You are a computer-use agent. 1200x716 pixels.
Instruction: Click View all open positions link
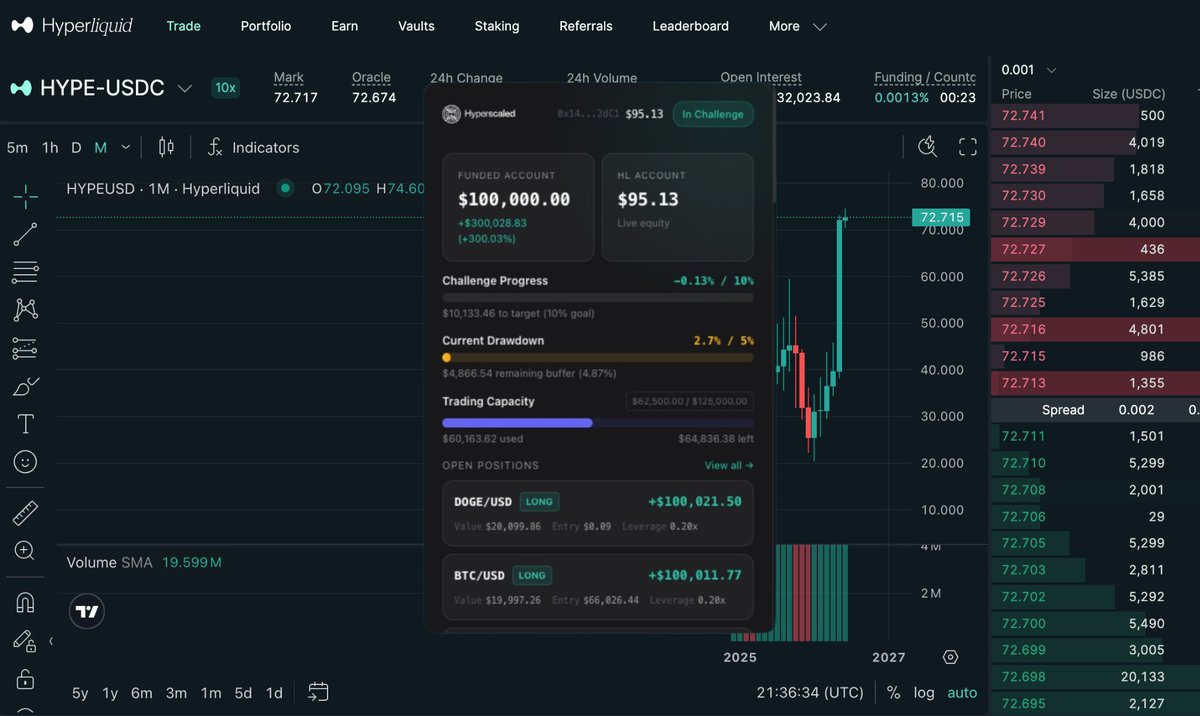pyautogui.click(x=729, y=465)
